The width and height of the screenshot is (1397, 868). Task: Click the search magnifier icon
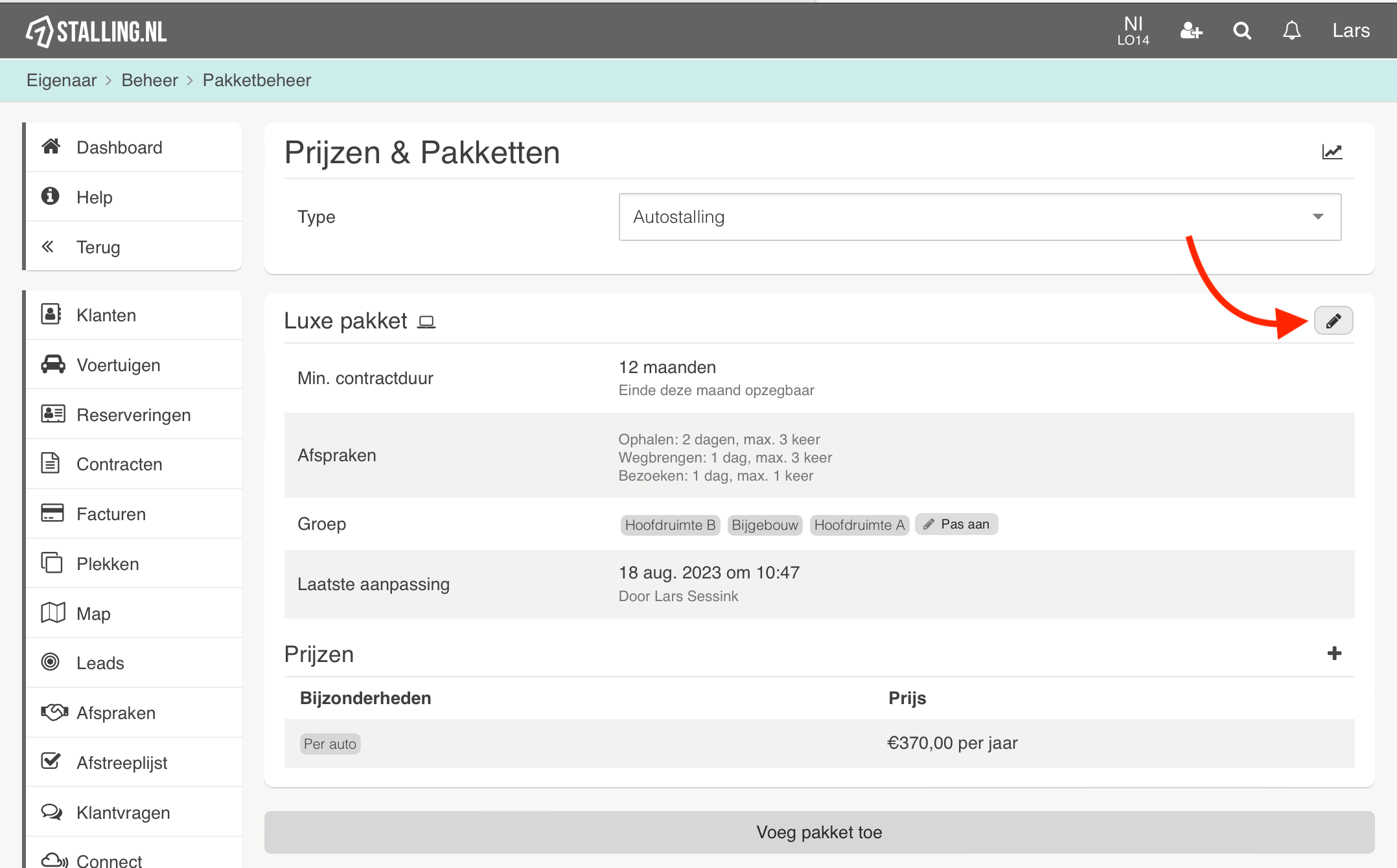click(1241, 30)
